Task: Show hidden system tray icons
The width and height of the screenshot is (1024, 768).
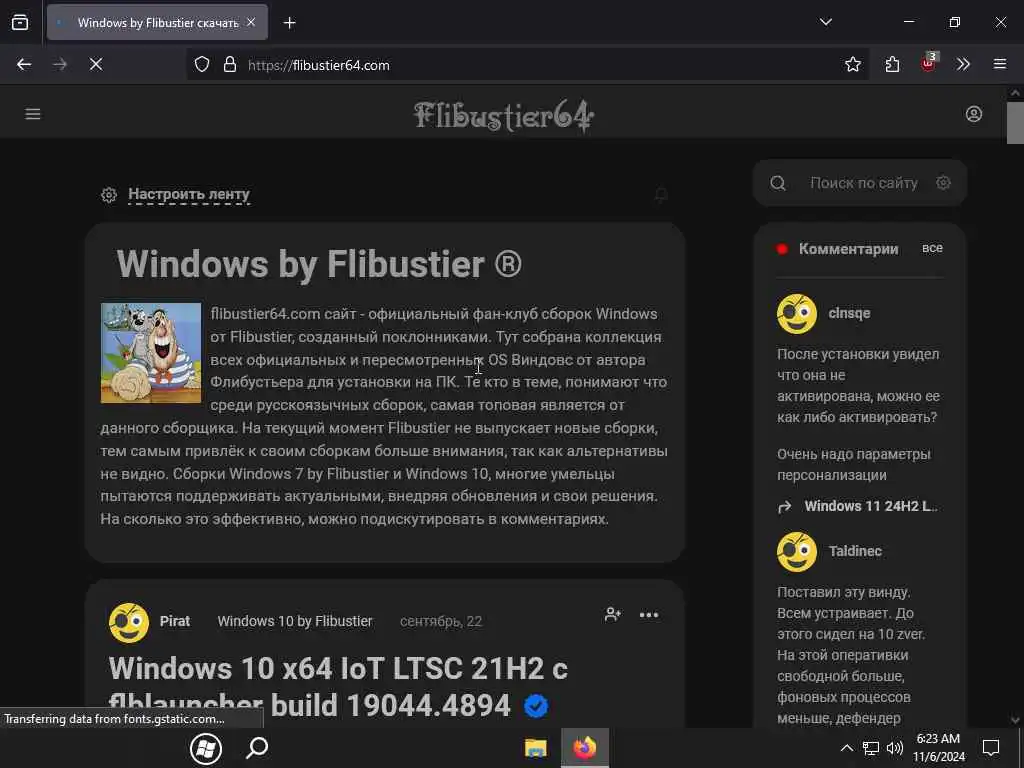Action: point(846,748)
